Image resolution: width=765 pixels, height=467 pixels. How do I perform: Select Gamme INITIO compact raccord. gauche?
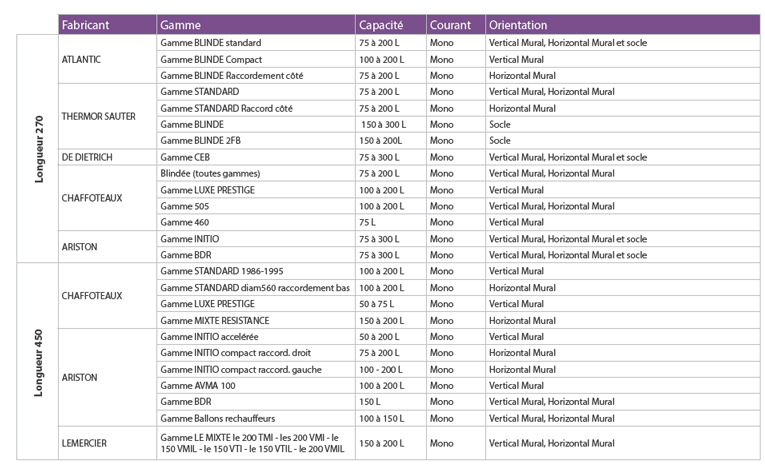coord(256,369)
